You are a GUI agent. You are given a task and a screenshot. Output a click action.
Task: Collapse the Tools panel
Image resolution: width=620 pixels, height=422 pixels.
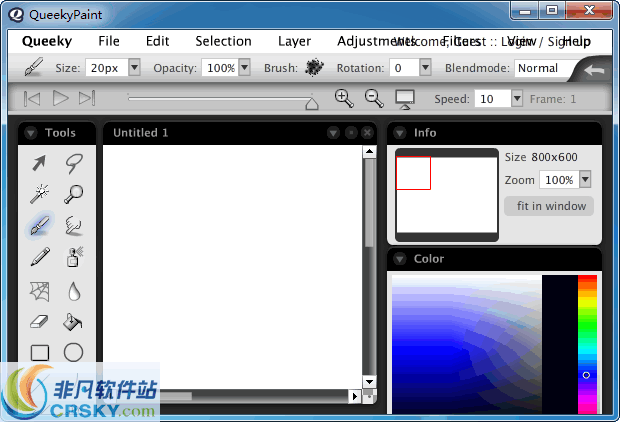[x=31, y=133]
